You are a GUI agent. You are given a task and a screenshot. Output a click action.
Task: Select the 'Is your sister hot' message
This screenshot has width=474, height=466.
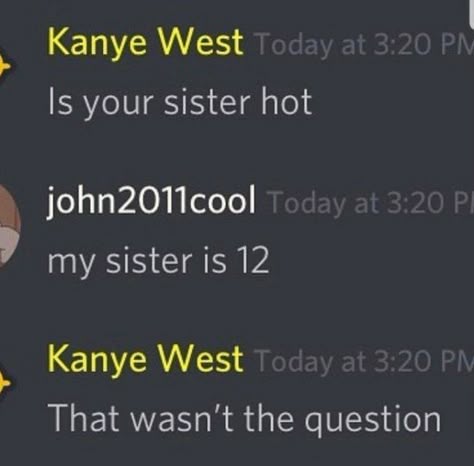coord(180,102)
